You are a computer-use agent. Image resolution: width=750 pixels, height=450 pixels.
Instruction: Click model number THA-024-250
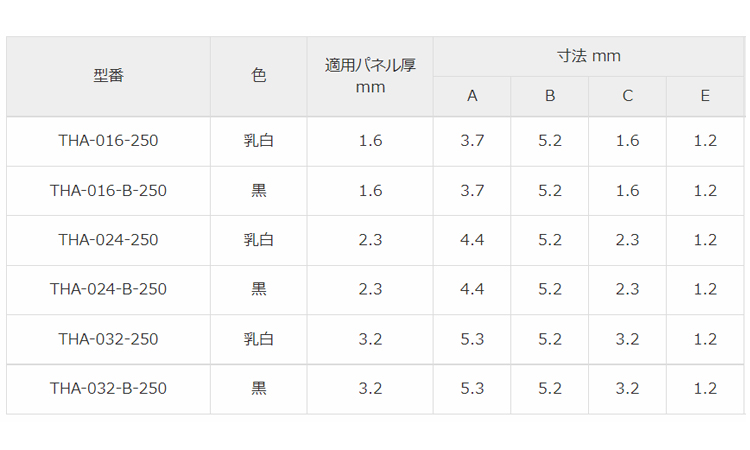[108, 240]
